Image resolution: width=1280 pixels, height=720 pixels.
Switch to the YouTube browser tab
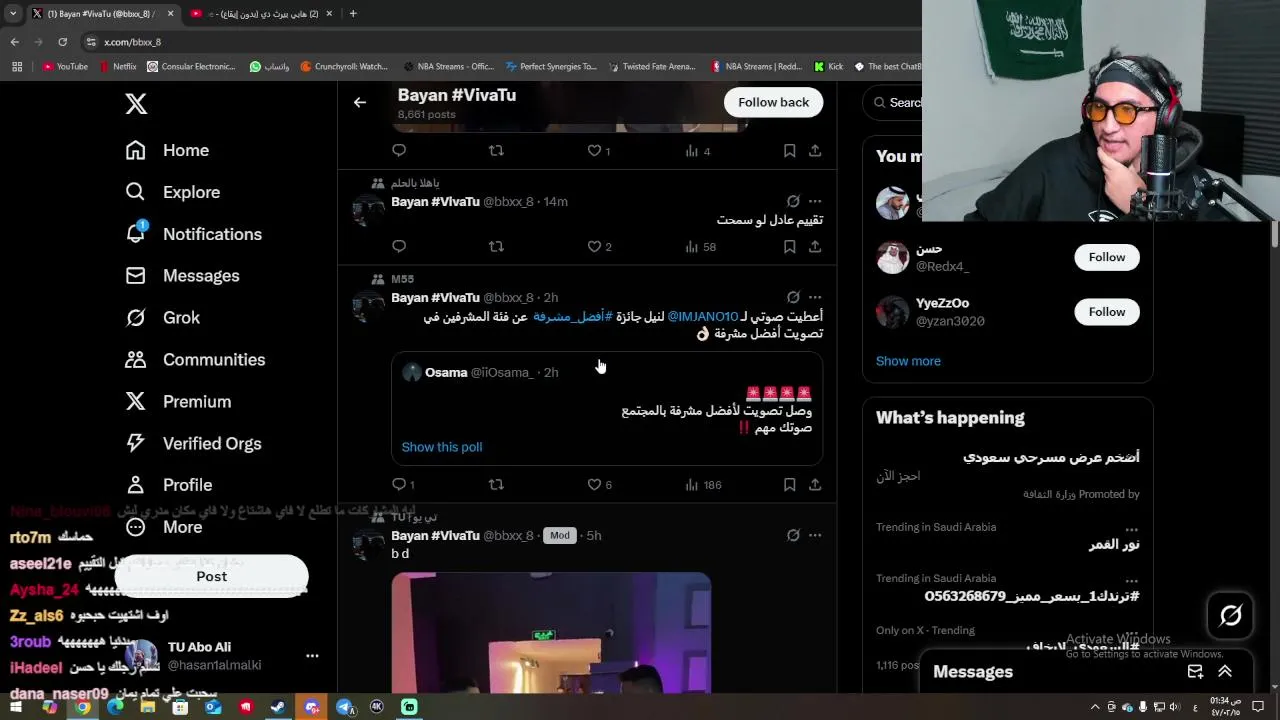pyautogui.click(x=262, y=14)
